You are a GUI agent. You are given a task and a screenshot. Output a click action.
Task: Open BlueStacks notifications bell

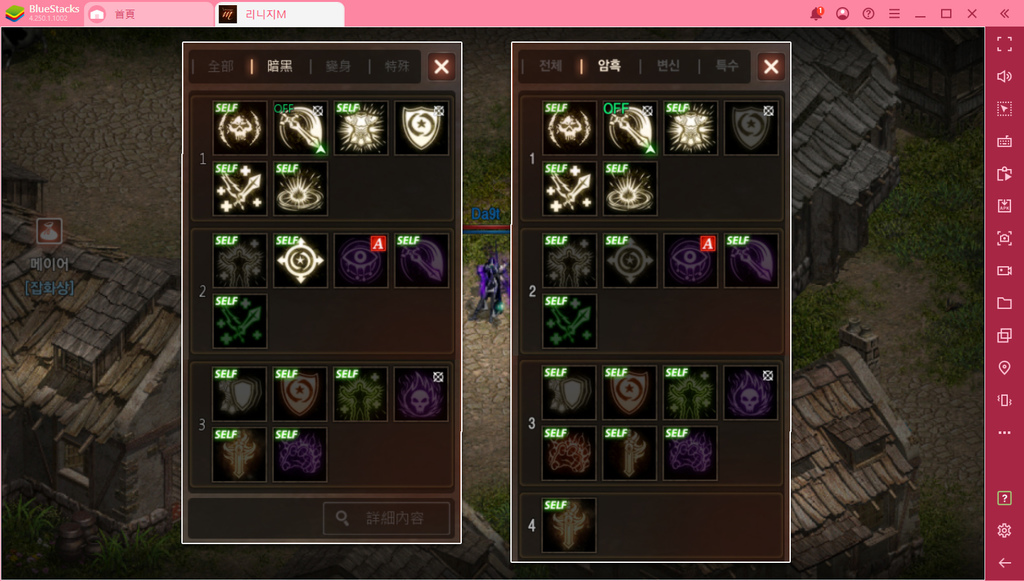[x=816, y=14]
